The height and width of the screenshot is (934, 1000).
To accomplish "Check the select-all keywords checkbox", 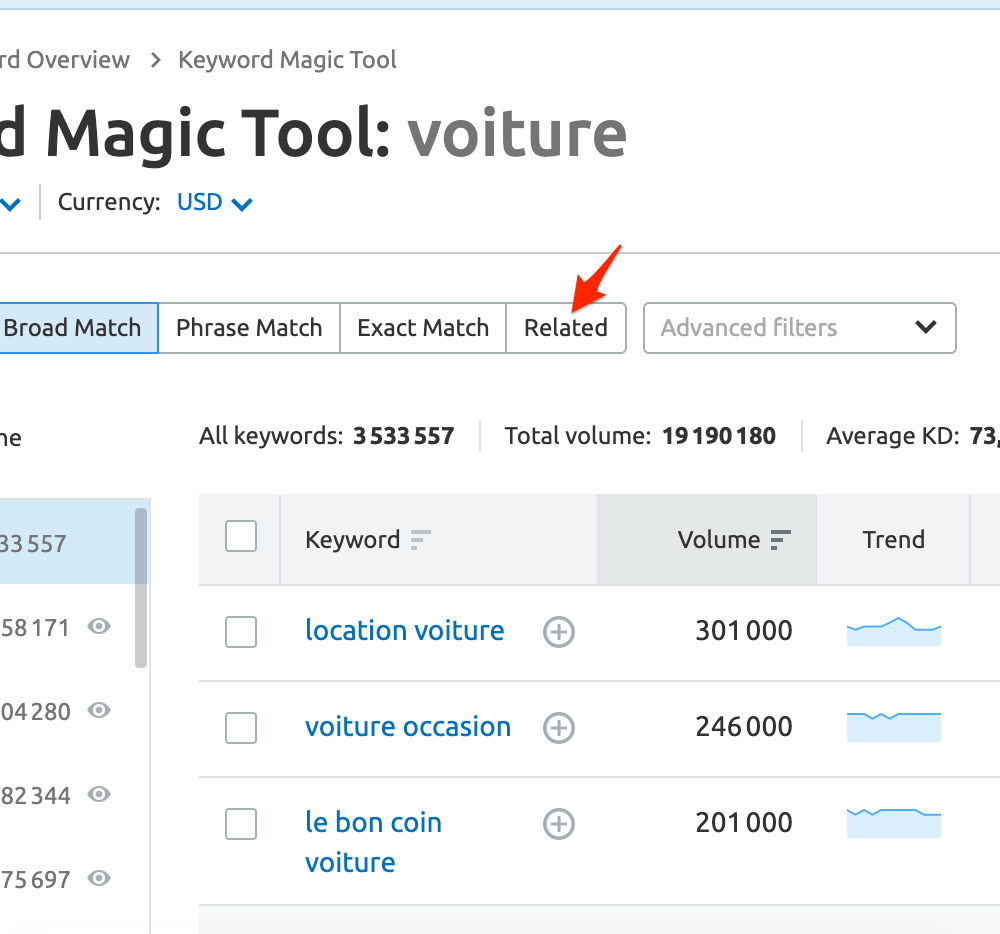I will (x=241, y=537).
